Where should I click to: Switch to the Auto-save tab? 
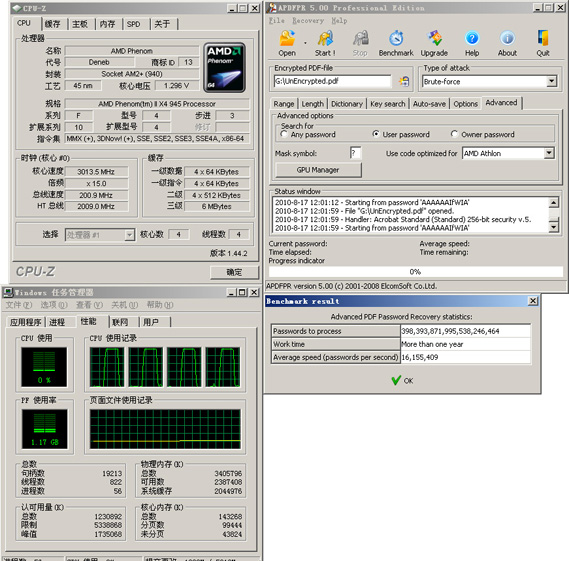point(429,104)
